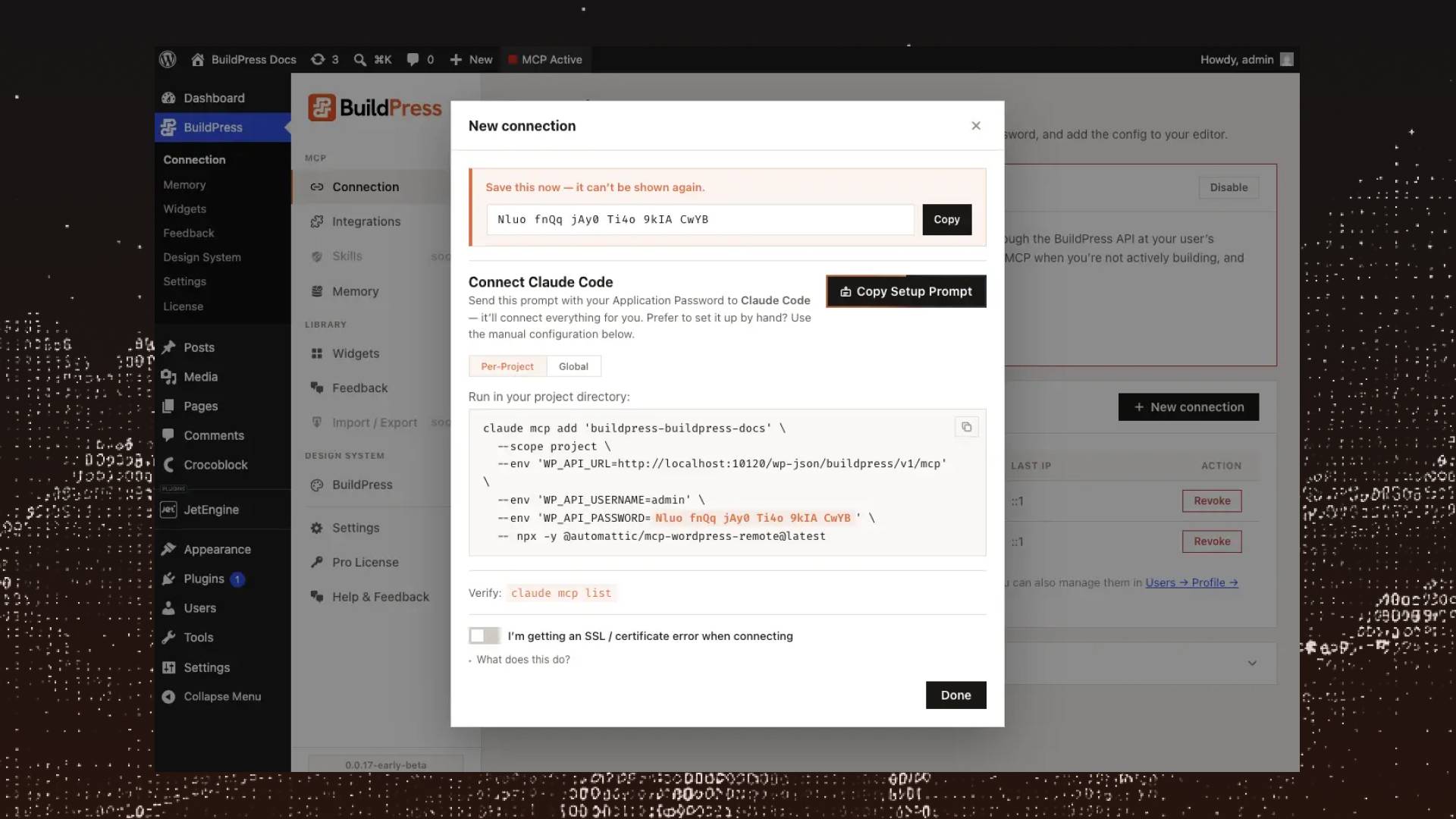Follow the Users → Profile link
Screen dimensions: 1456x819
(1191, 582)
